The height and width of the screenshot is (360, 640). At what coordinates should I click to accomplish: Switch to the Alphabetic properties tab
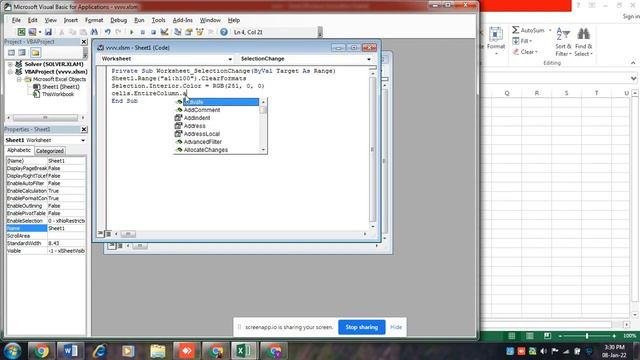(x=19, y=150)
